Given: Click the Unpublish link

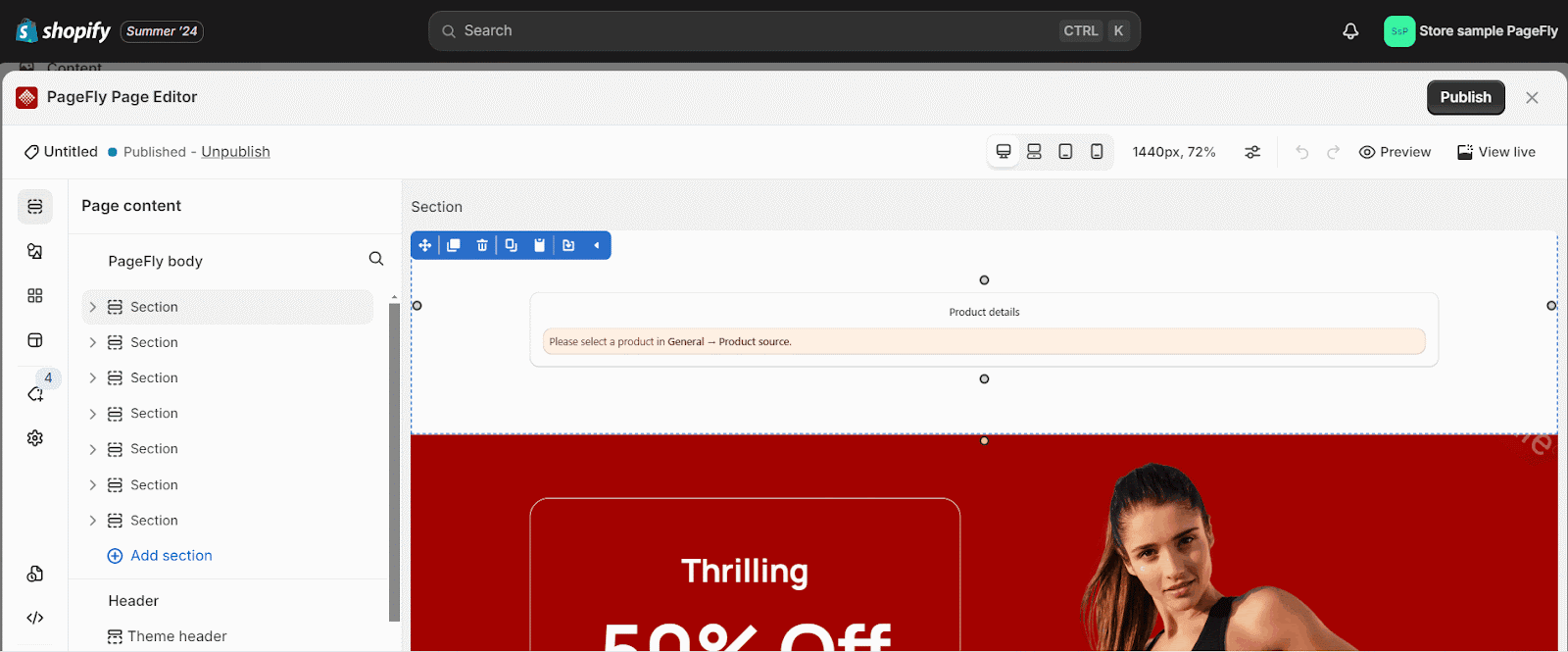Looking at the screenshot, I should [x=235, y=152].
